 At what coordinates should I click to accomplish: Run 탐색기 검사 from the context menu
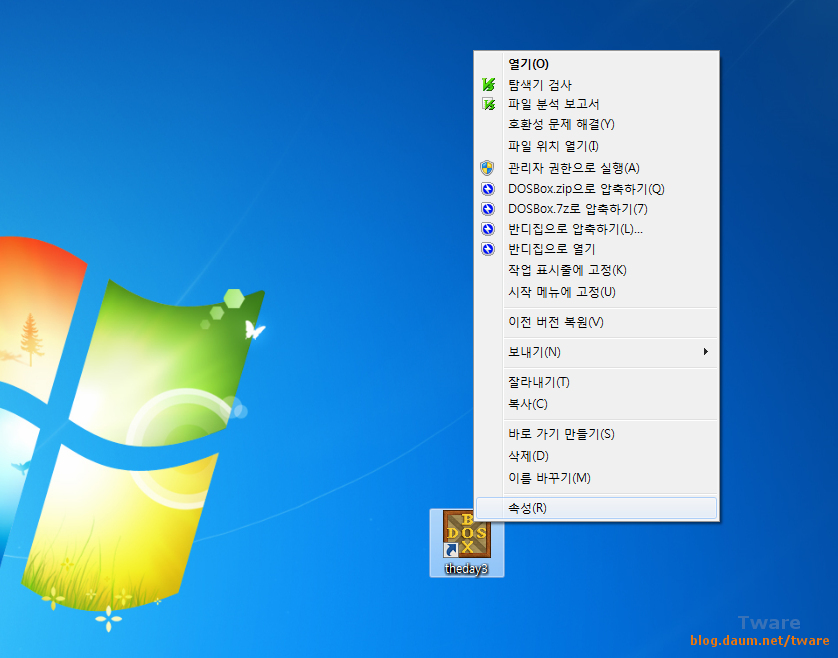click(596, 84)
